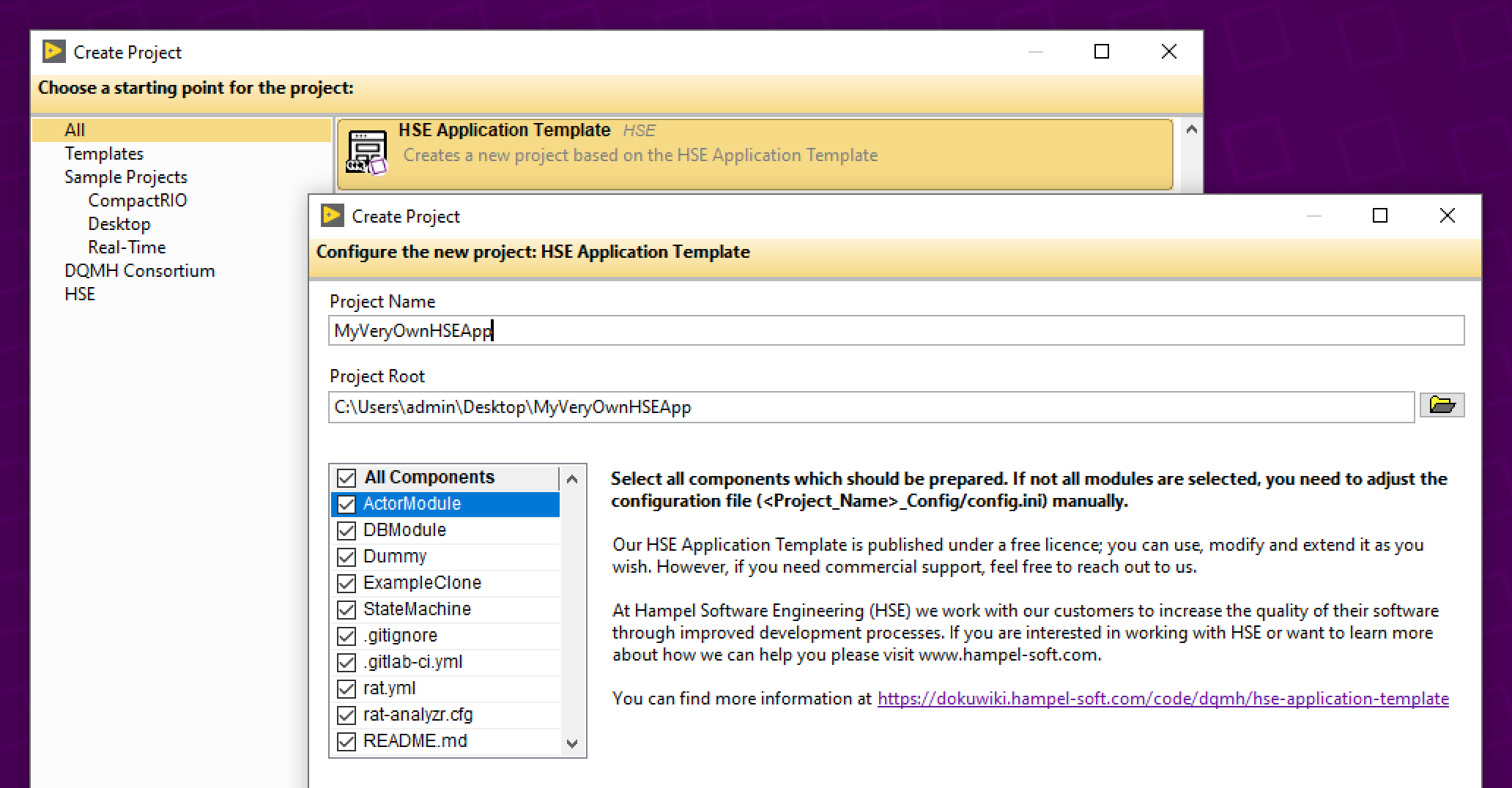This screenshot has width=1512, height=788.
Task: Select the StateMachine component row
Action: tap(417, 609)
